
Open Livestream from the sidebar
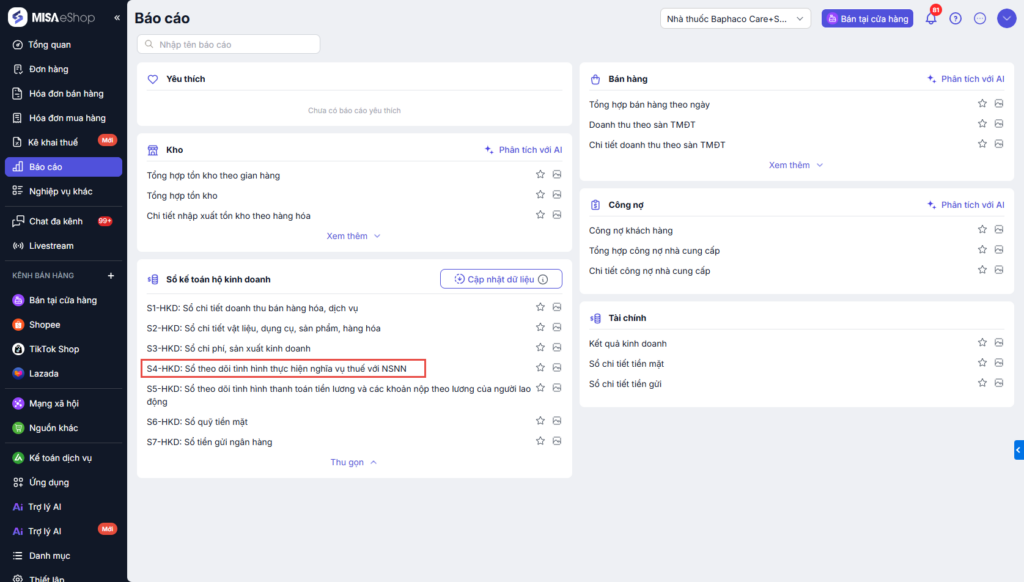pyautogui.click(x=51, y=245)
